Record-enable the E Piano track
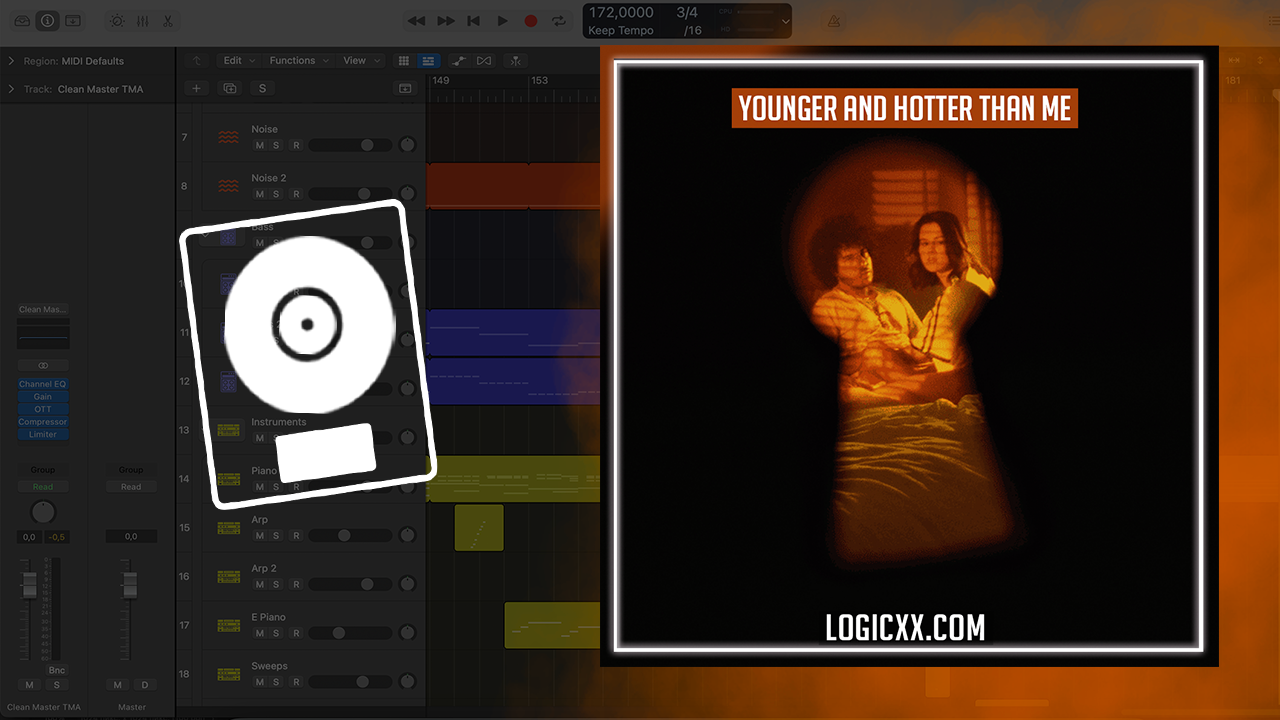 pos(295,634)
